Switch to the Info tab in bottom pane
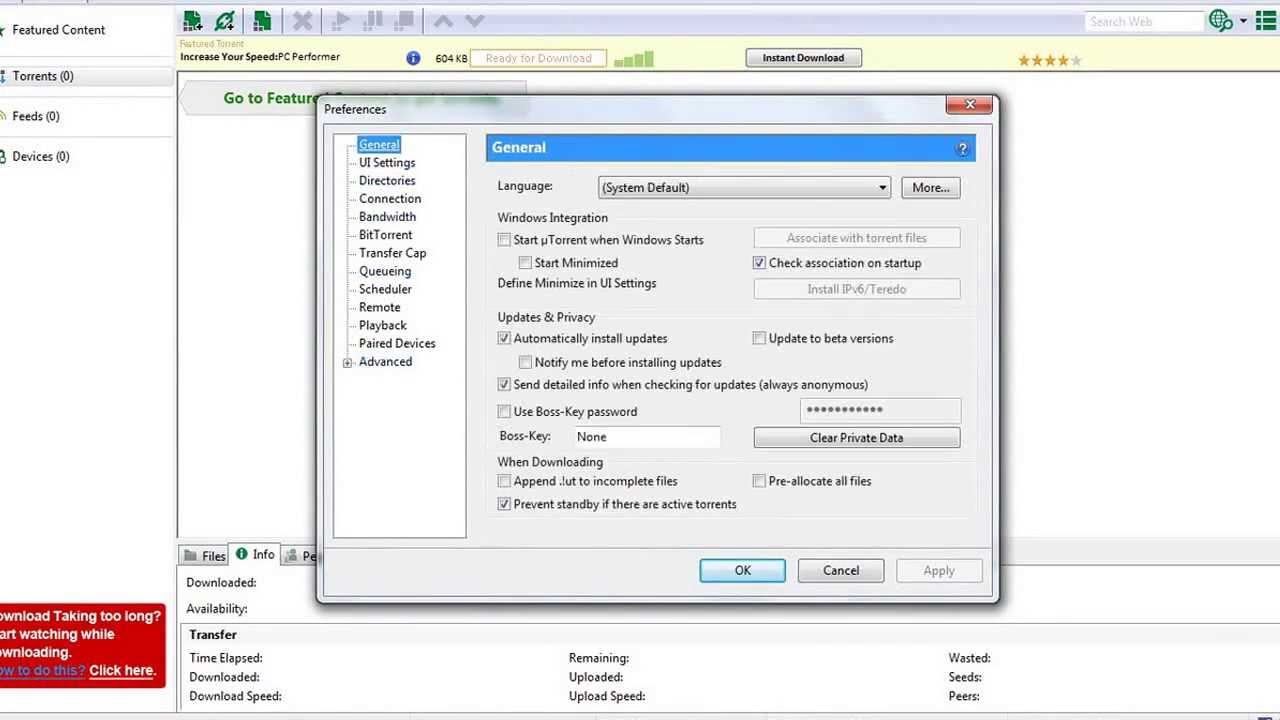Screen dimensions: 1280x720 pyautogui.click(x=255, y=555)
